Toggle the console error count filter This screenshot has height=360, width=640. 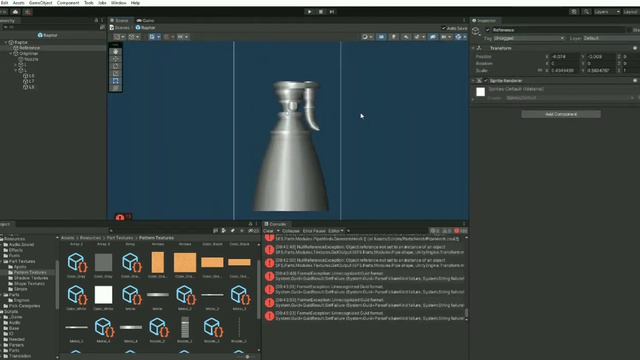point(460,231)
